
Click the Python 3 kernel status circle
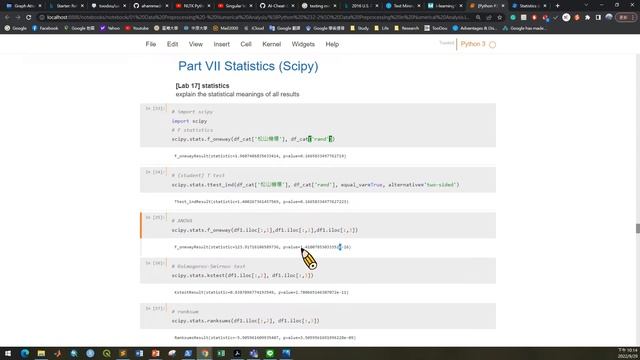492,45
